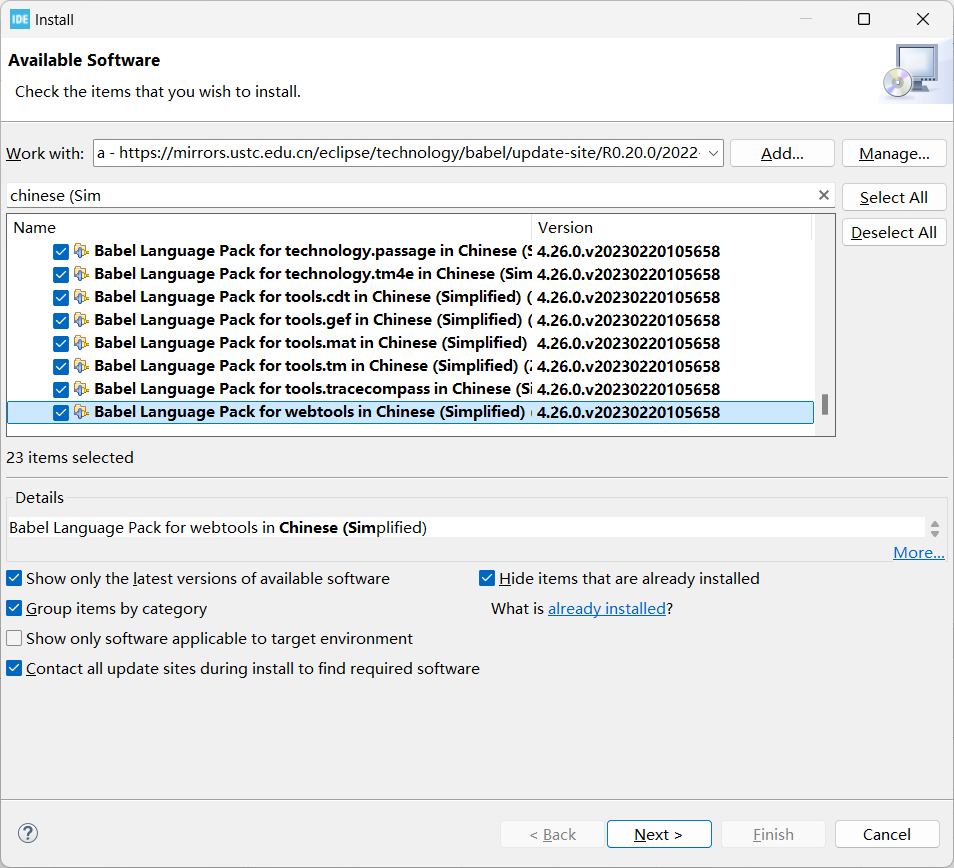Select row Babel Language Pack for tools.mat

[410, 343]
